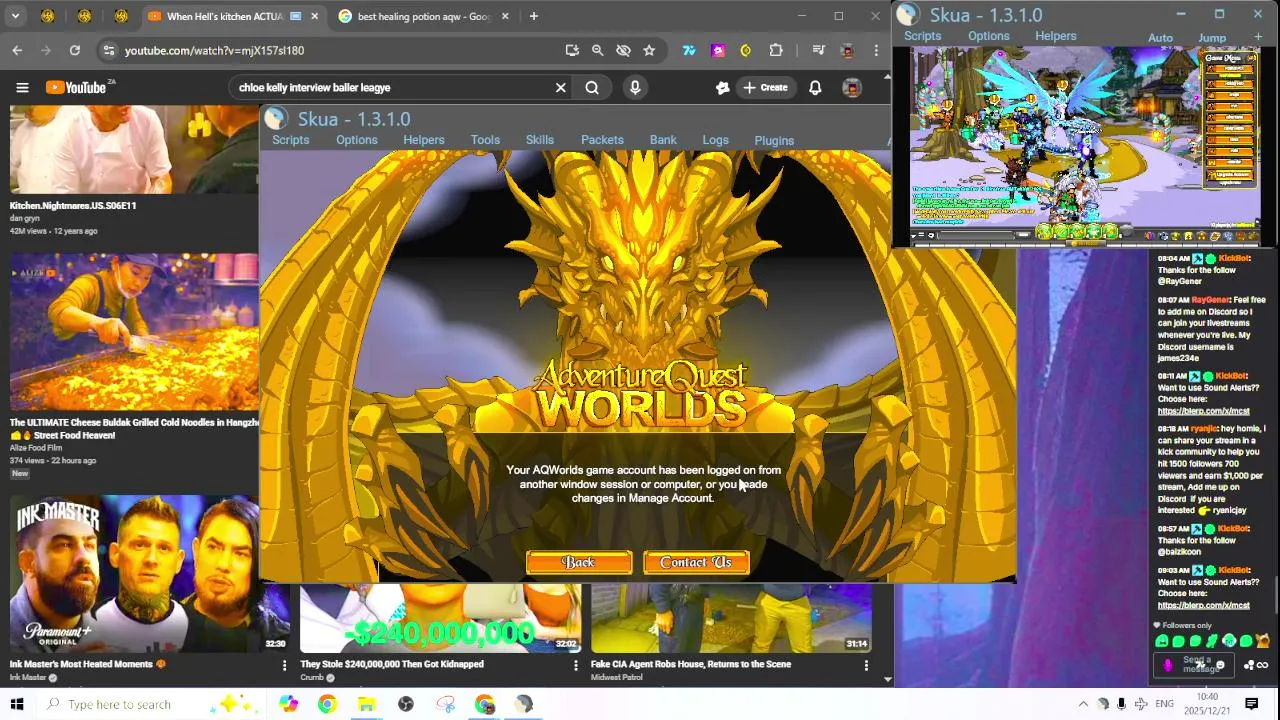Screen dimensions: 1280x720
Task: Open the Plugins menu in Skua
Action: click(x=774, y=141)
